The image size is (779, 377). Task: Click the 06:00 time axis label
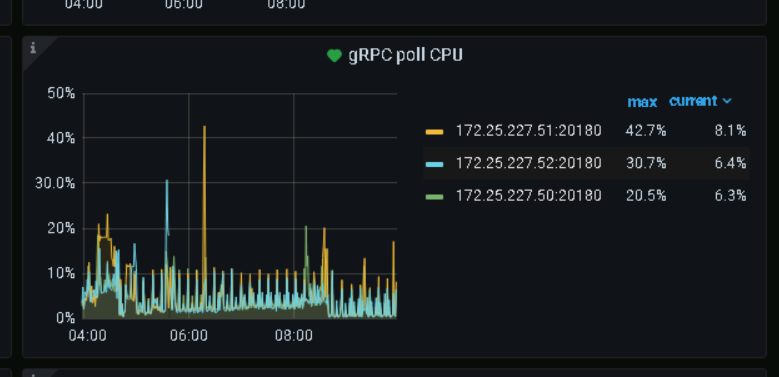tap(189, 335)
